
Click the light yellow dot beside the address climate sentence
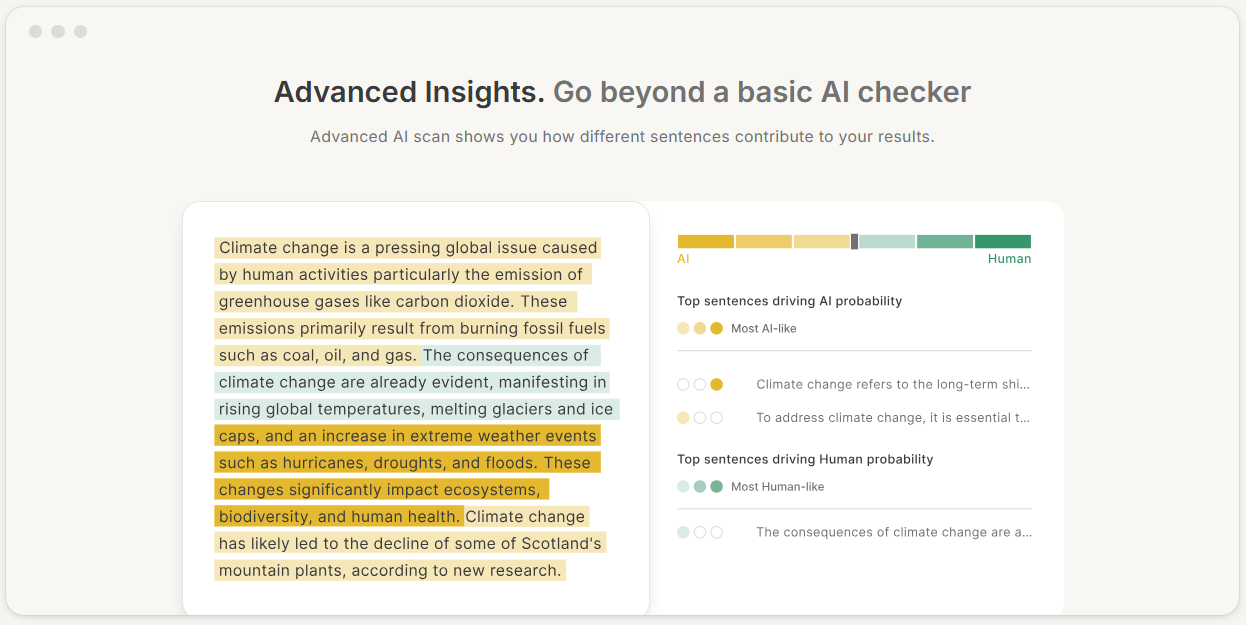[683, 417]
